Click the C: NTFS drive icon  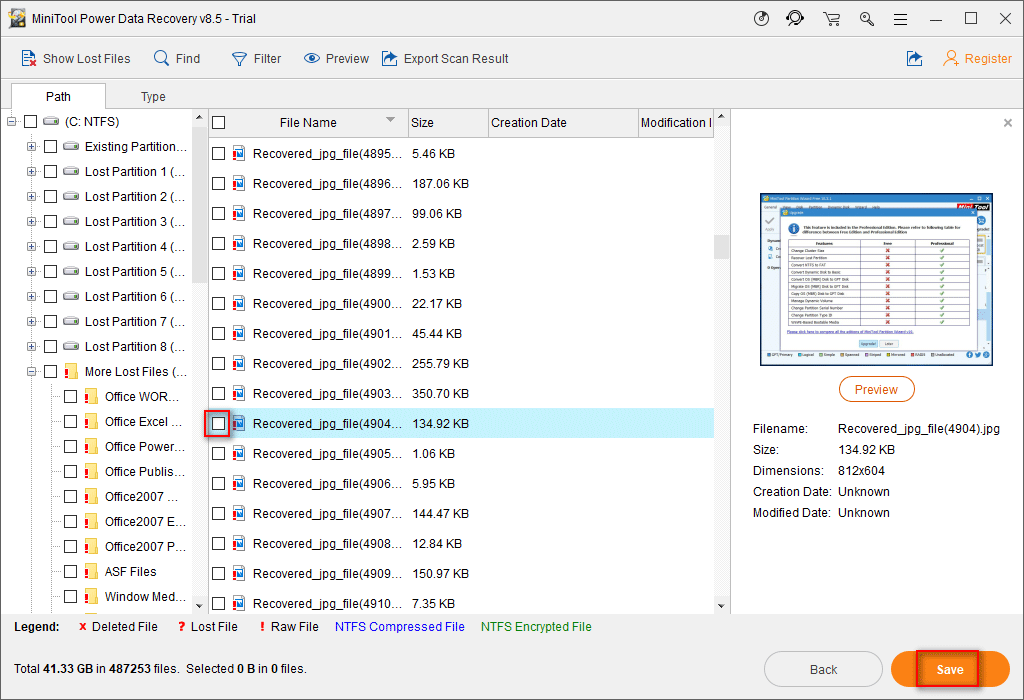pos(51,121)
